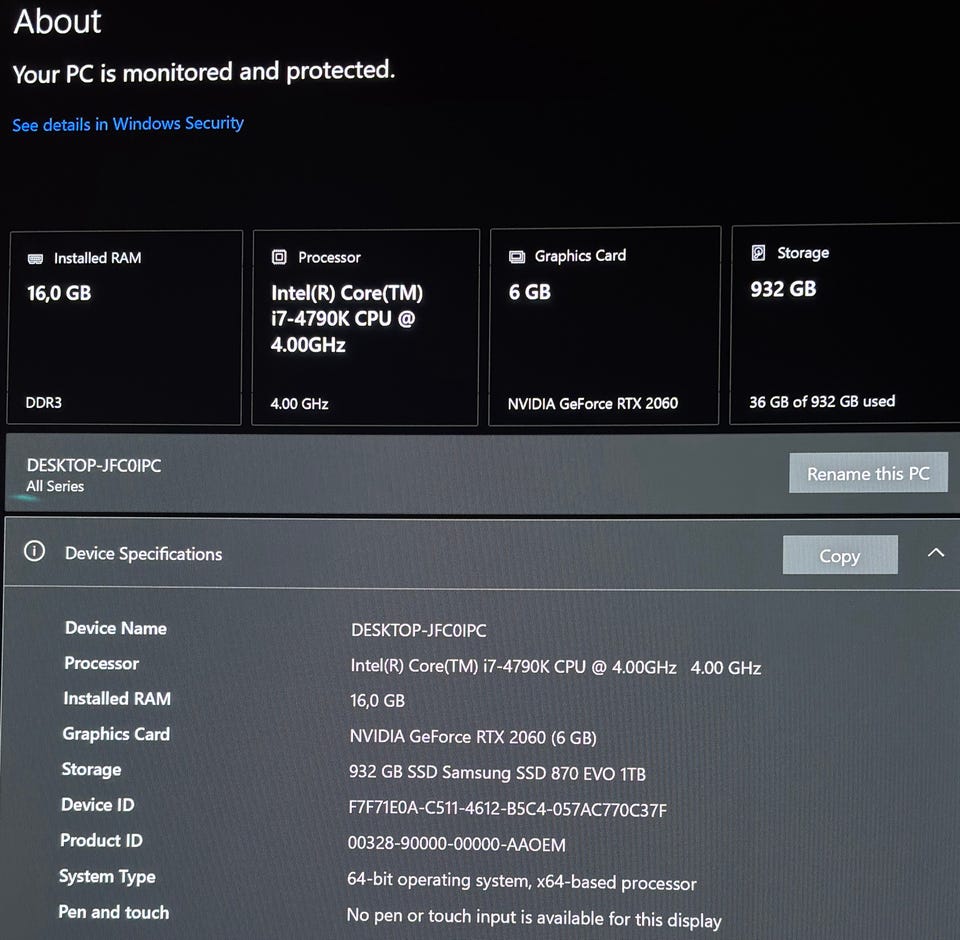Select the Installed RAM value 16,0 GB row

[x=377, y=701]
